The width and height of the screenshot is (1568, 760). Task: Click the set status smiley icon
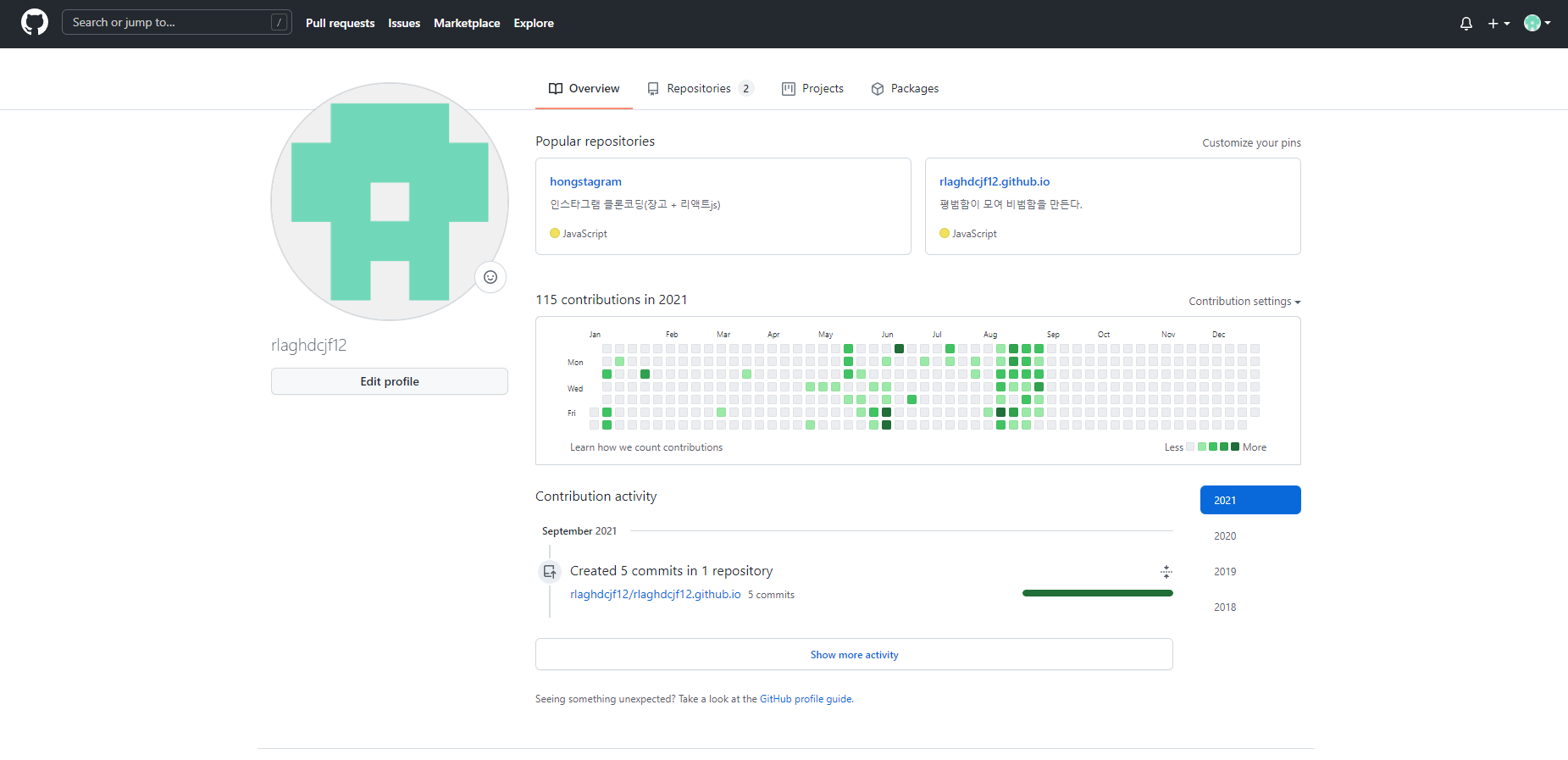(490, 277)
